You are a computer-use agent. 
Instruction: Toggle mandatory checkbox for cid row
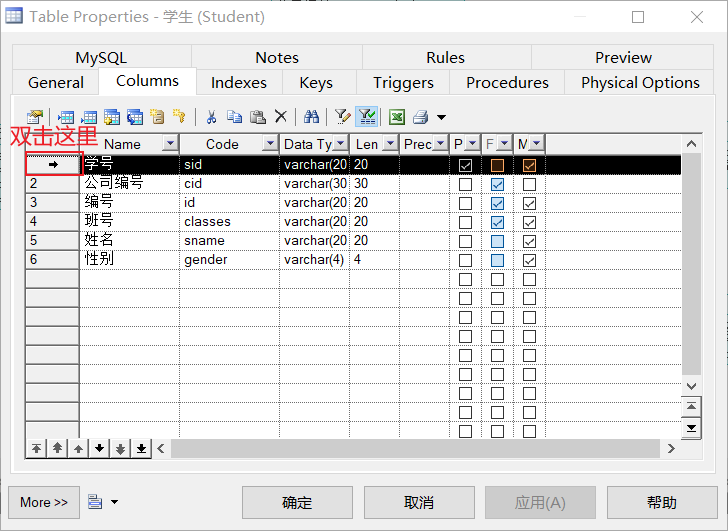click(x=529, y=184)
